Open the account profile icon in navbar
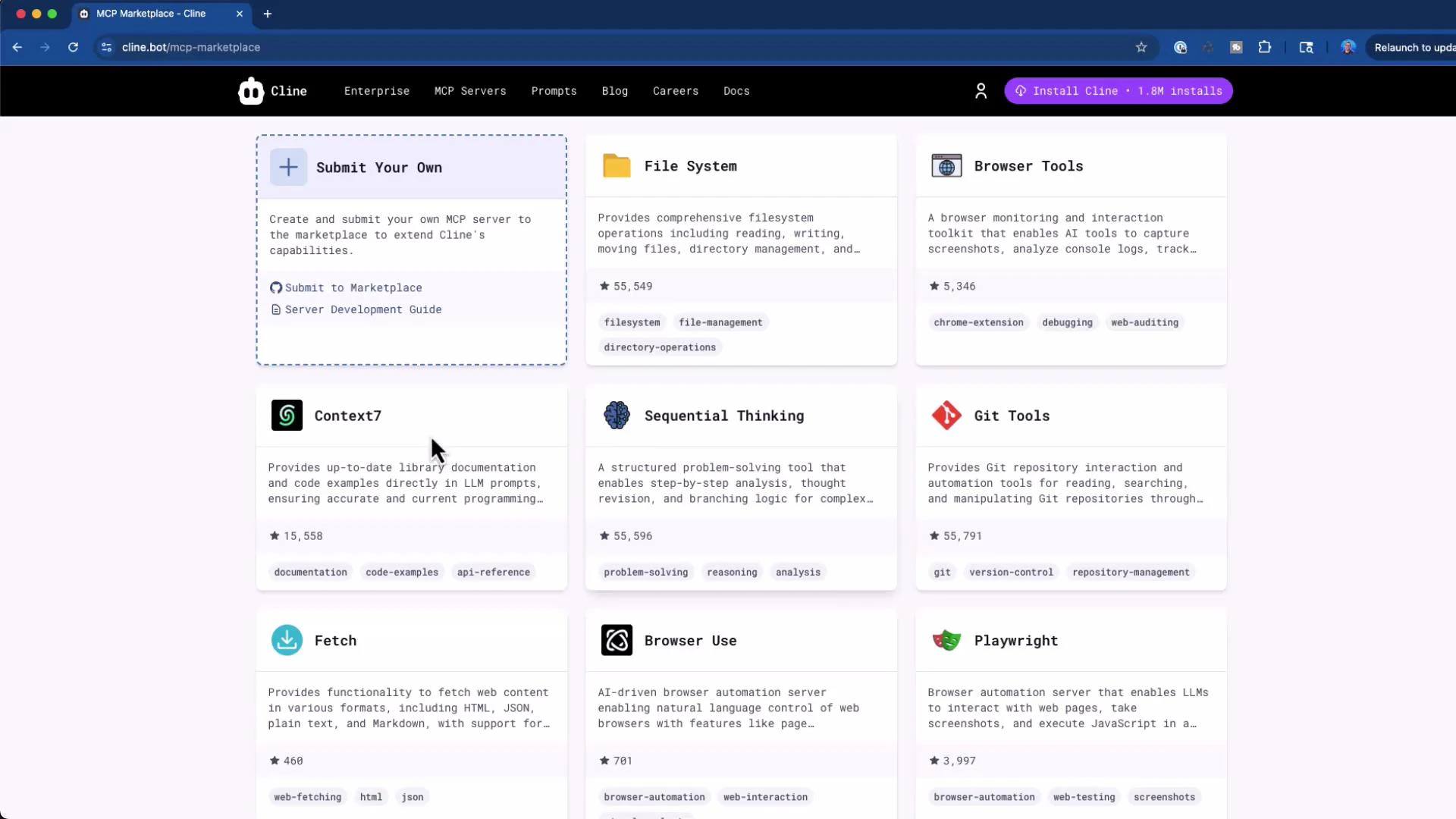 coord(981,91)
